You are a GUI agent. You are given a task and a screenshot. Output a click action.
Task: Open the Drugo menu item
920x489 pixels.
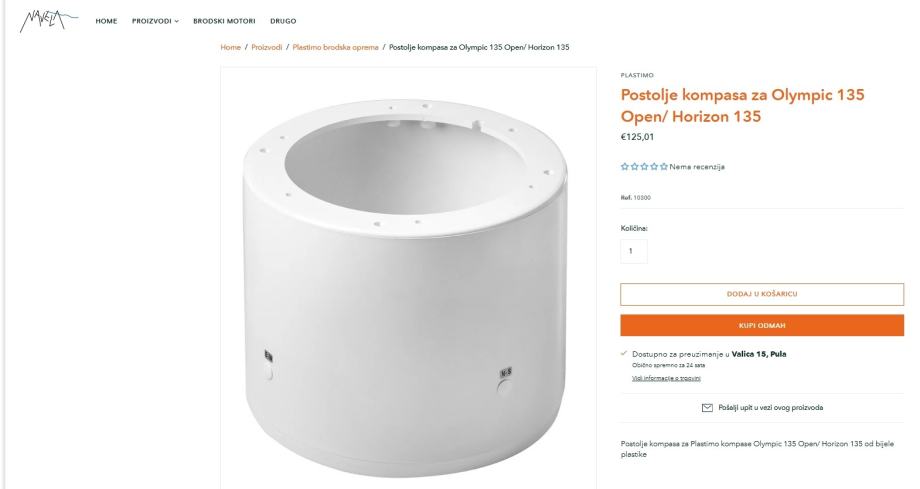283,21
